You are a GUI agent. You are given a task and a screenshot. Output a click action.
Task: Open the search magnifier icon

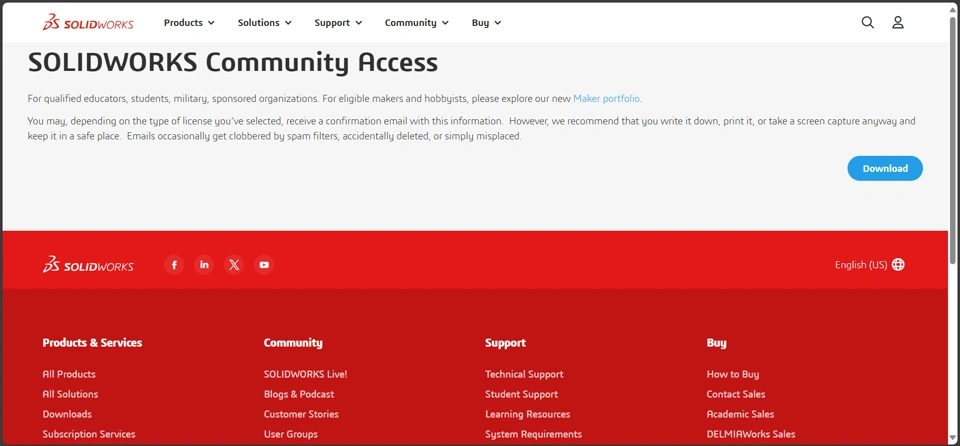click(x=868, y=23)
